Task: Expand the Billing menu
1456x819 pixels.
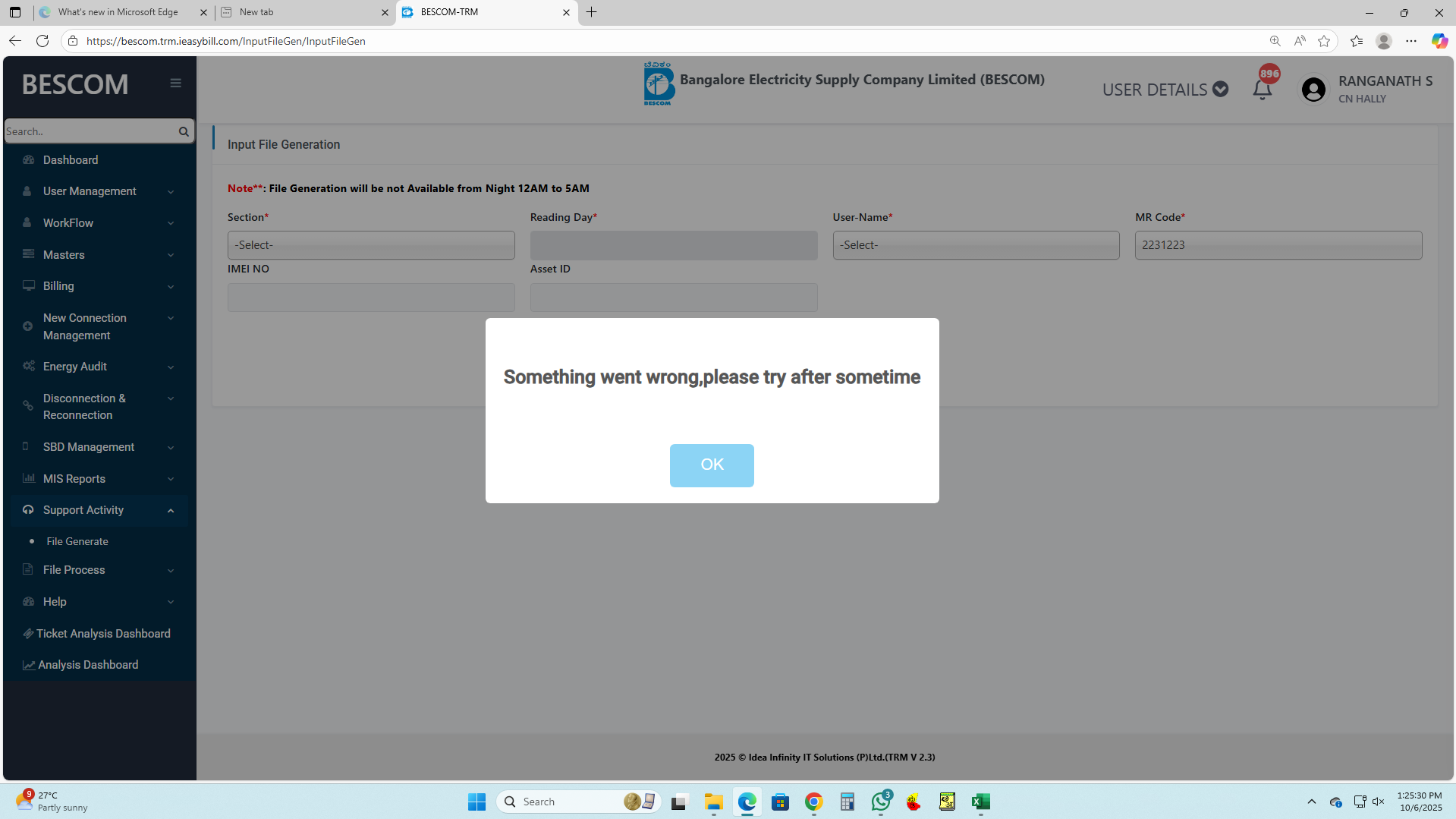Action: [99, 286]
